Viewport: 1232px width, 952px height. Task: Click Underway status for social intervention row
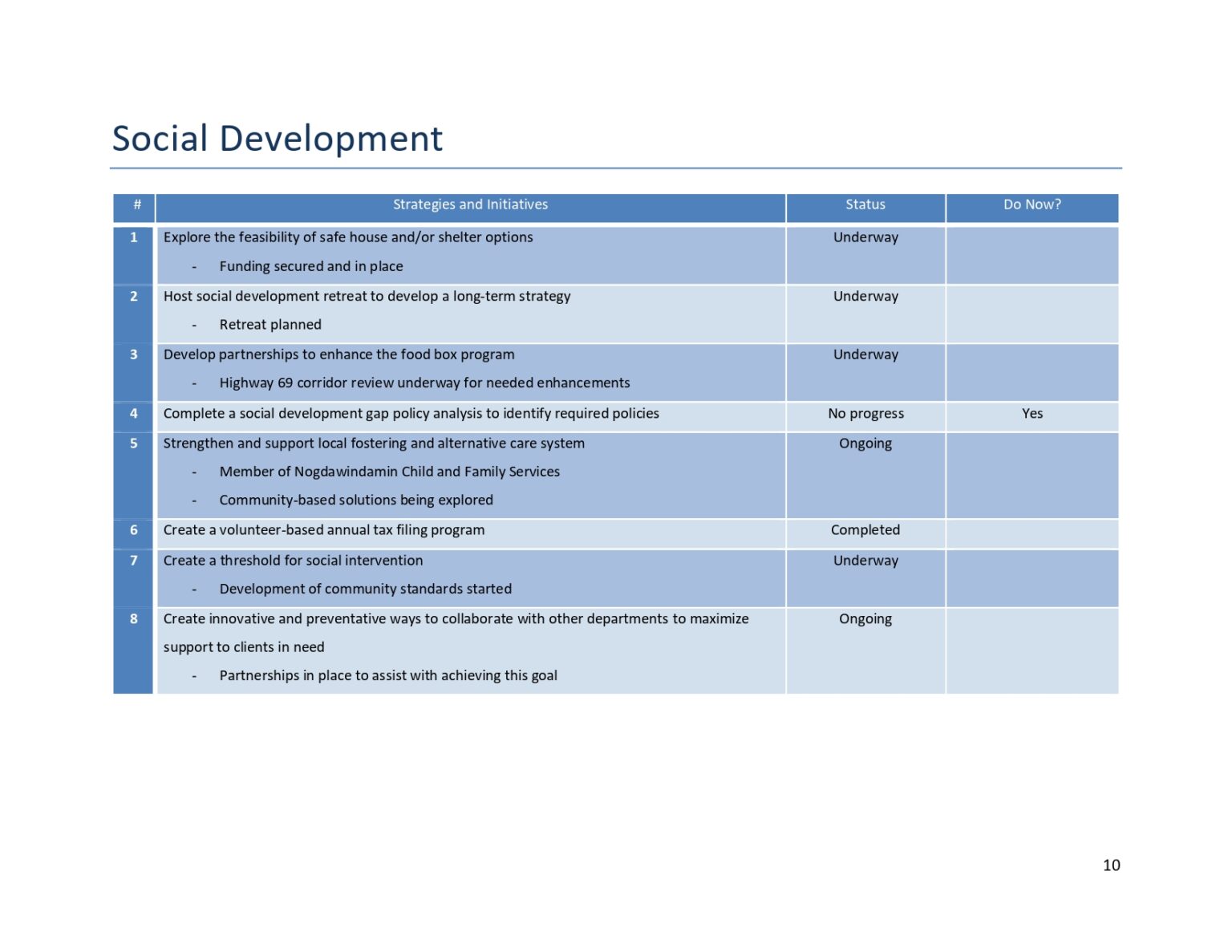pyautogui.click(x=865, y=561)
